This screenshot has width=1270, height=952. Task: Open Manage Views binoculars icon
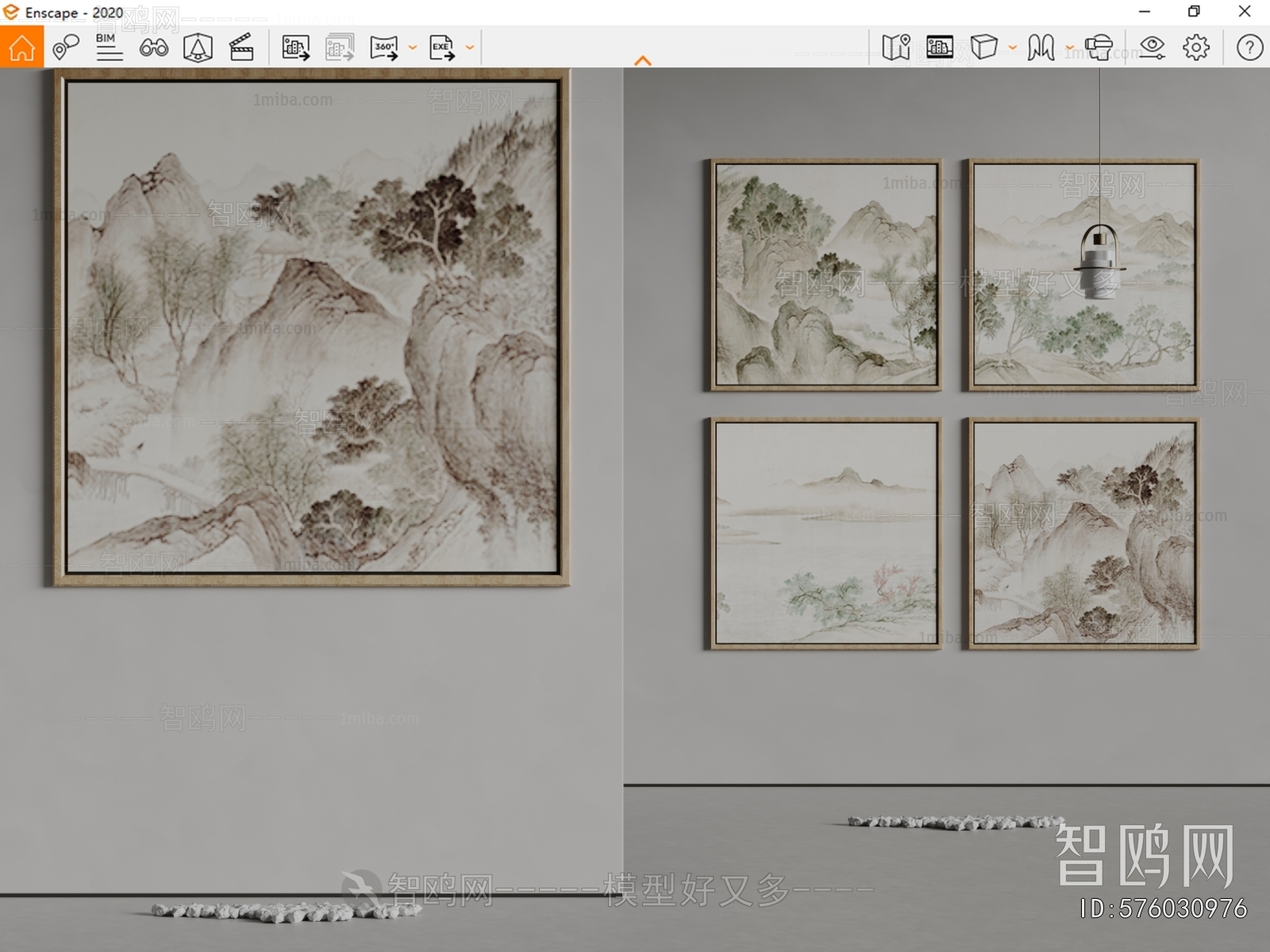pyautogui.click(x=153, y=48)
